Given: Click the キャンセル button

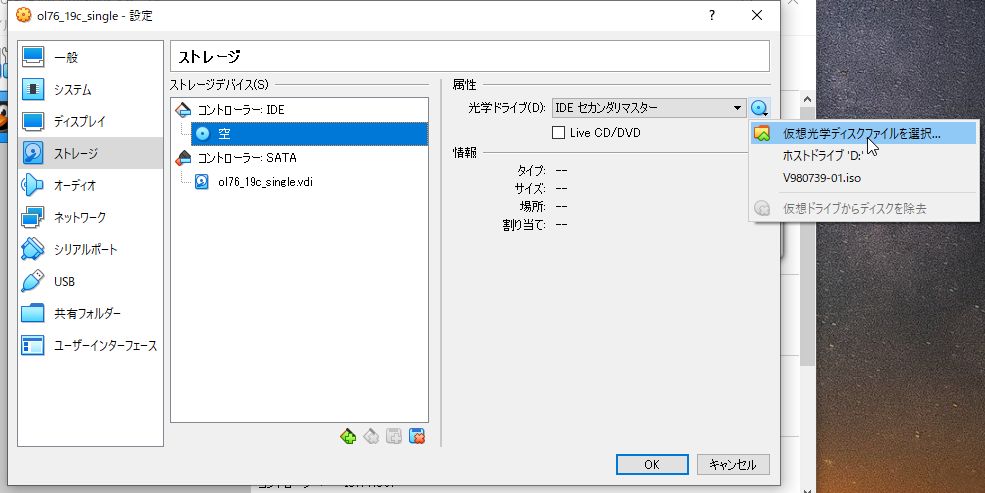Looking at the screenshot, I should pyautogui.click(x=732, y=465).
